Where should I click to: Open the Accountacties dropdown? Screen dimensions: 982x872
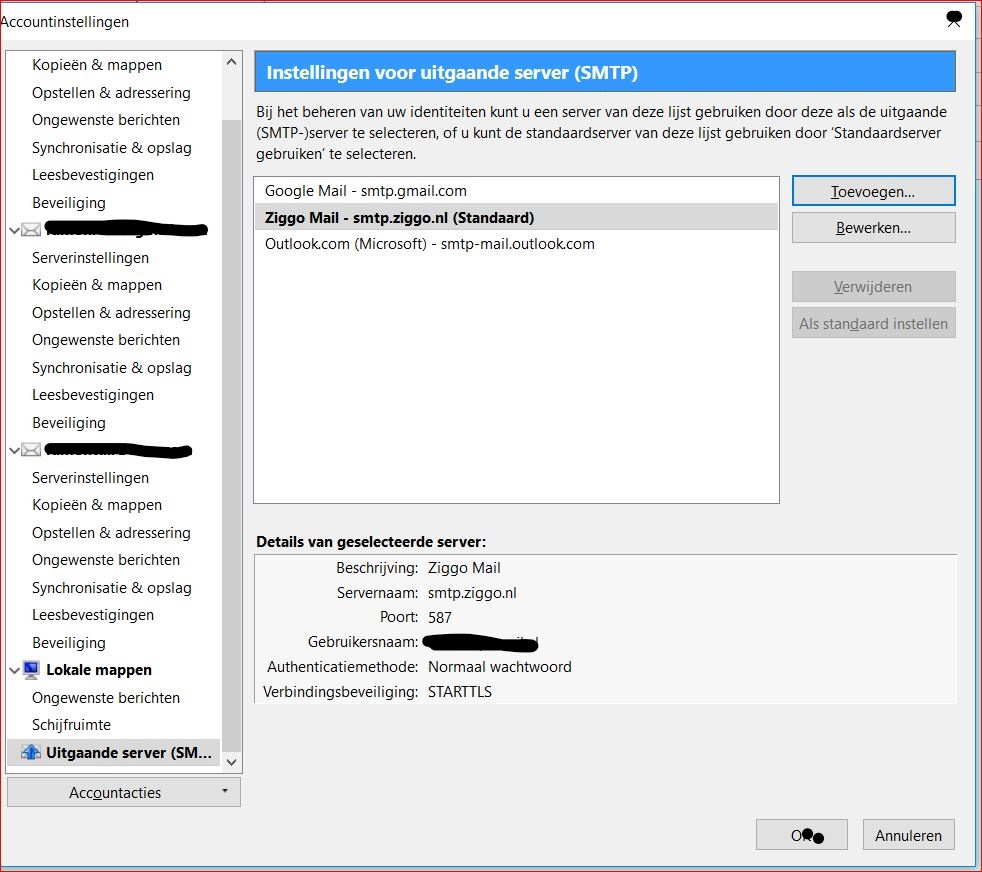click(x=123, y=792)
